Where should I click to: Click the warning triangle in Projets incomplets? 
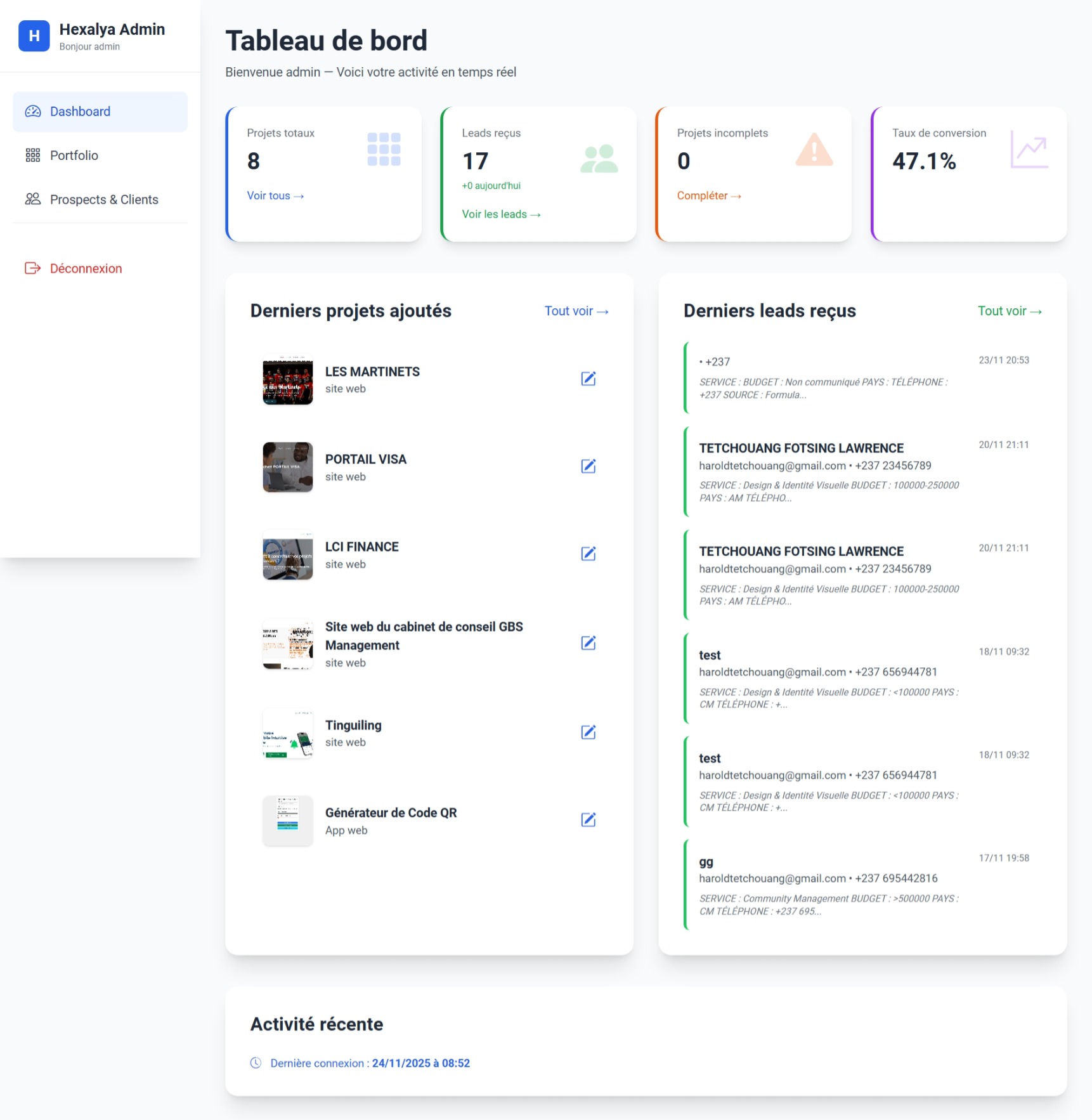[x=814, y=150]
